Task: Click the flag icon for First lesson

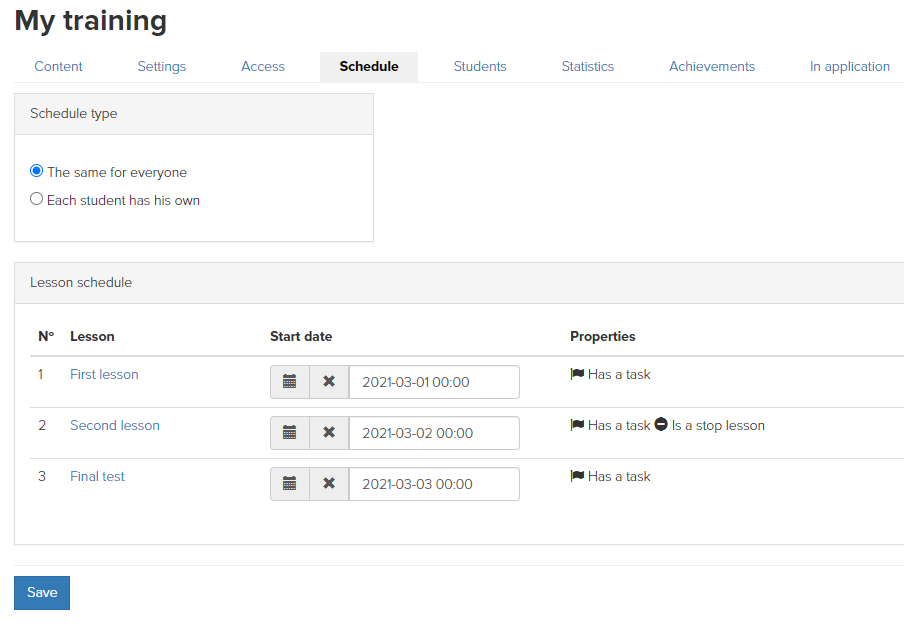Action: tap(577, 374)
